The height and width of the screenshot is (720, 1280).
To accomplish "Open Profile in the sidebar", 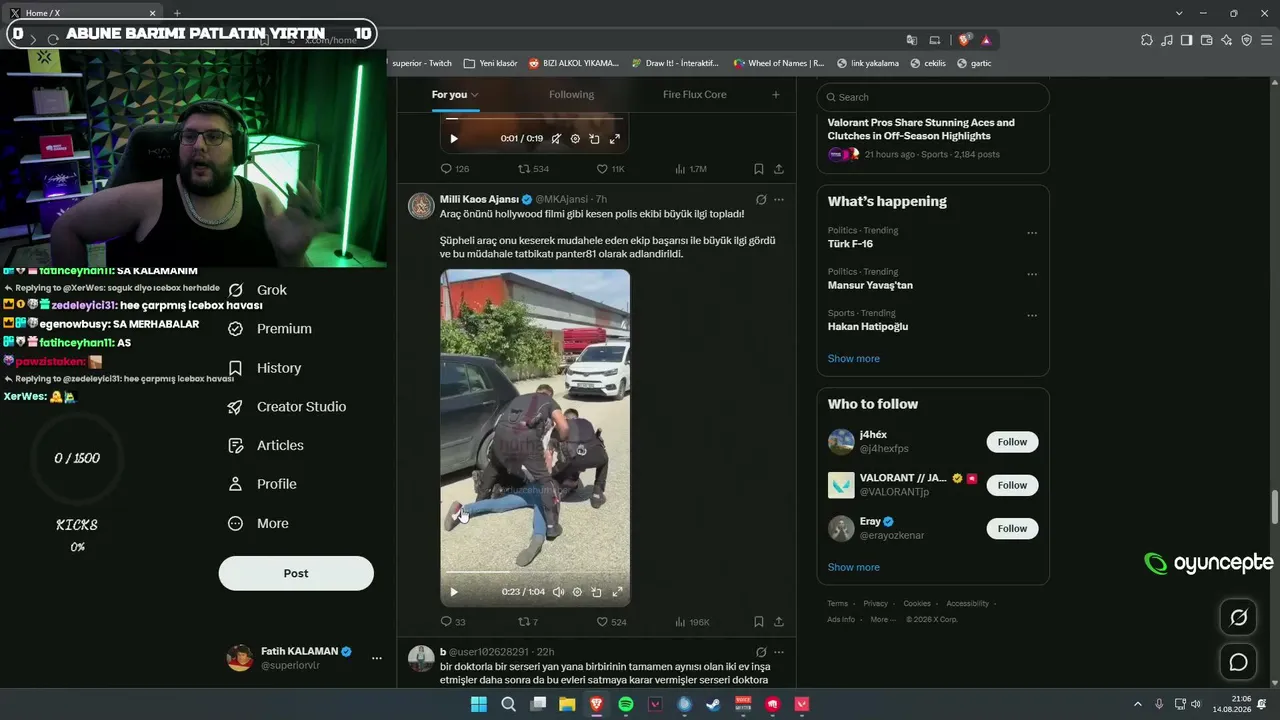I will click(x=263, y=484).
